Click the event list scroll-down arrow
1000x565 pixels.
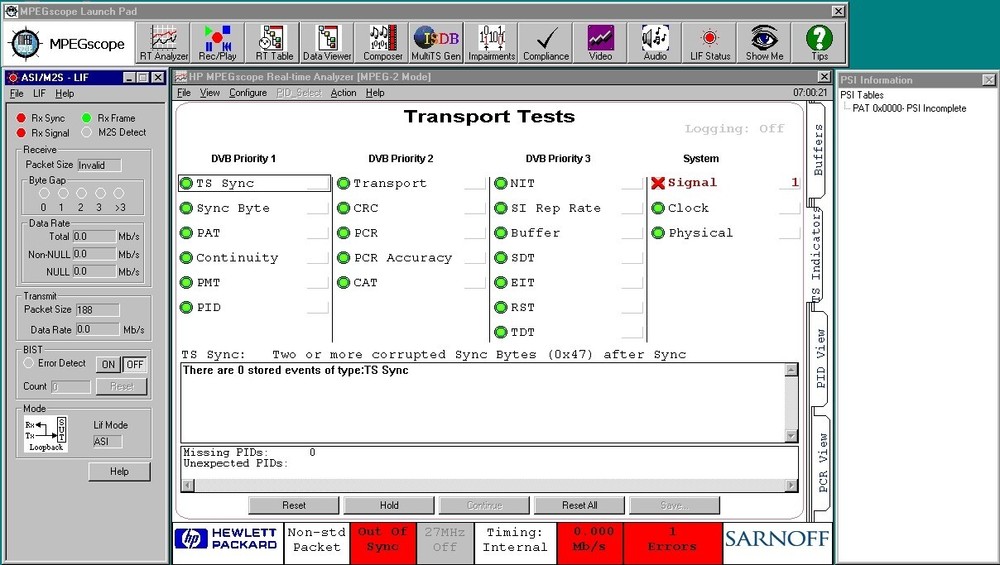pos(791,436)
